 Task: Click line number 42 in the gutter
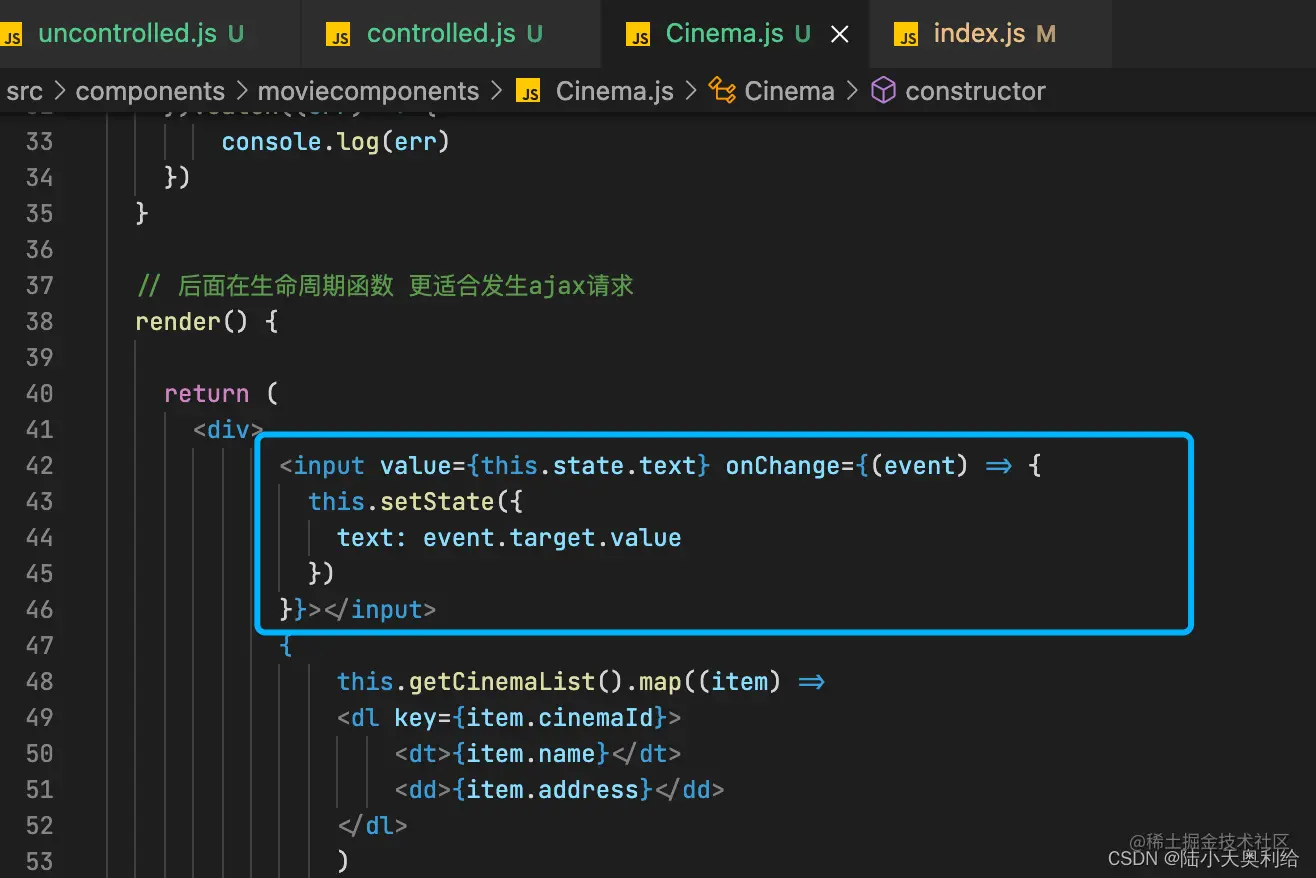(x=39, y=465)
